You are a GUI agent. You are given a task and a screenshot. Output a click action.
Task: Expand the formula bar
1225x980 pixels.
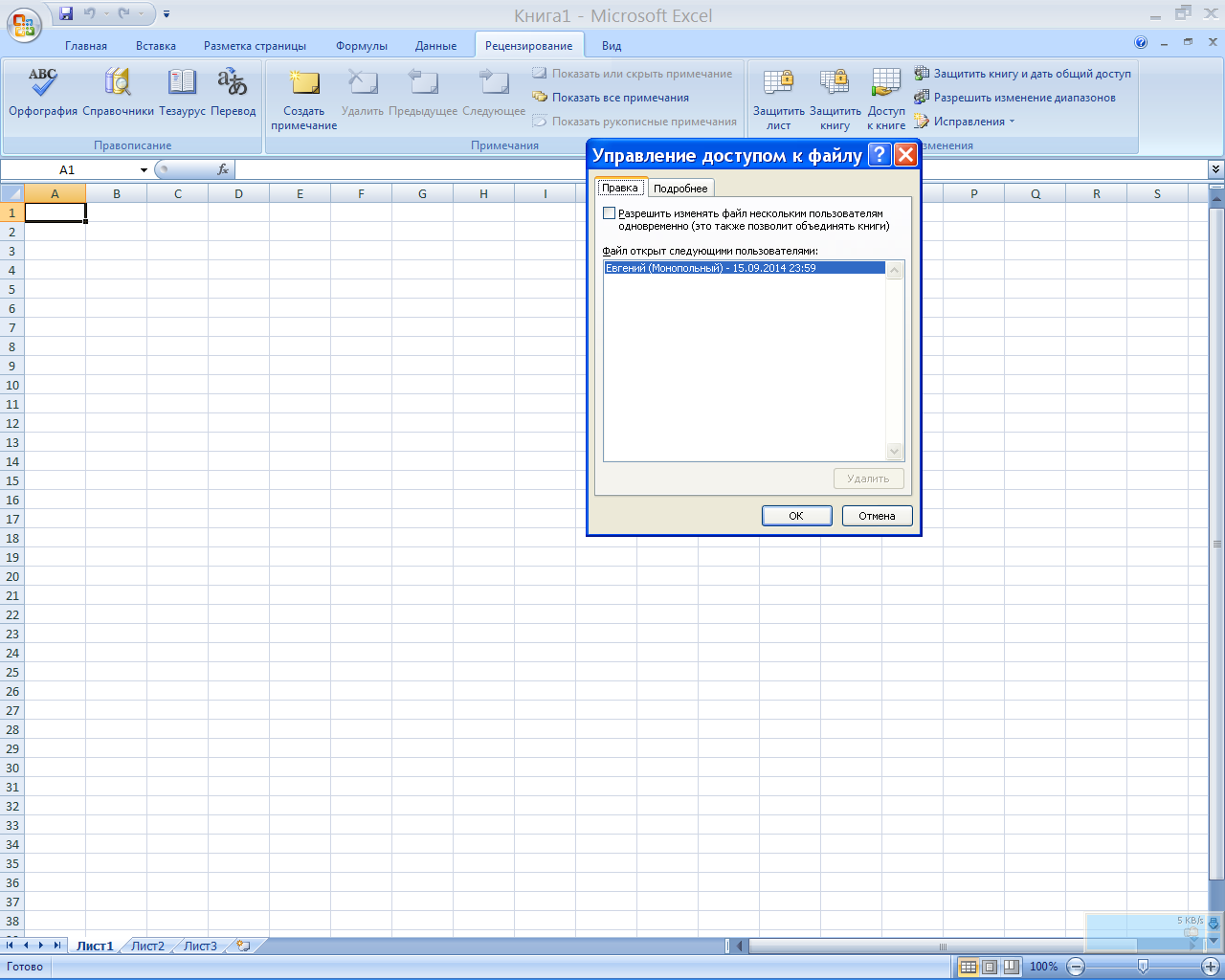pyautogui.click(x=1215, y=169)
